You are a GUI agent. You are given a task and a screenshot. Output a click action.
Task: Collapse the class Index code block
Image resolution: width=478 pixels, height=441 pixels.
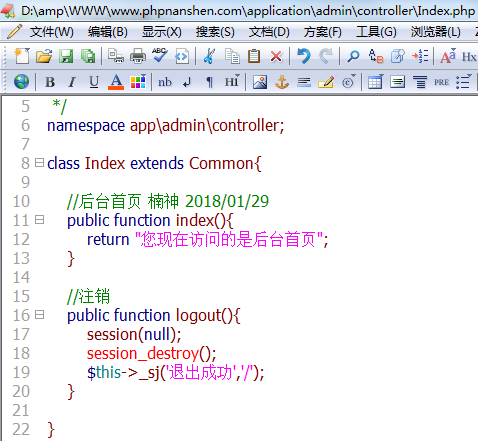[x=39, y=163]
